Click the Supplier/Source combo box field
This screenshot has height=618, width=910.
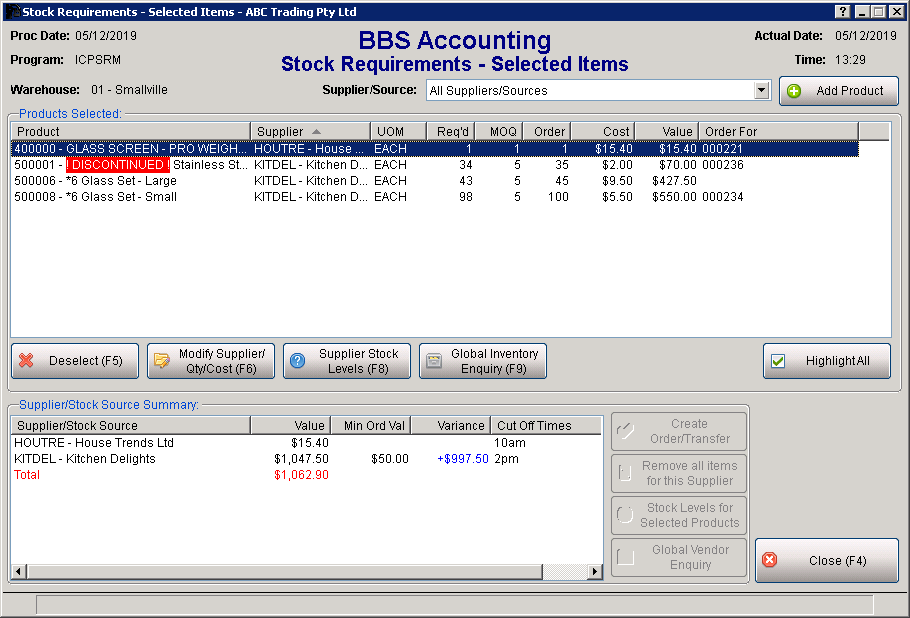tap(590, 90)
